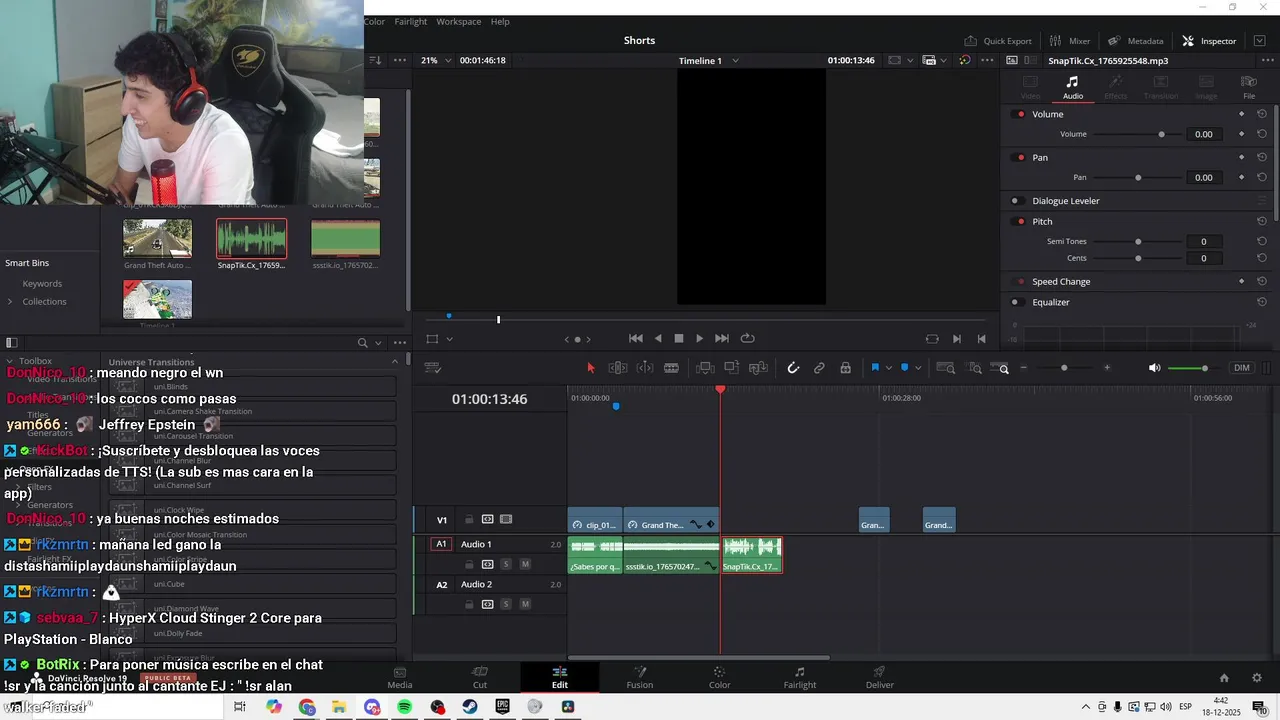Toggle Loop playback button

[x=747, y=339]
